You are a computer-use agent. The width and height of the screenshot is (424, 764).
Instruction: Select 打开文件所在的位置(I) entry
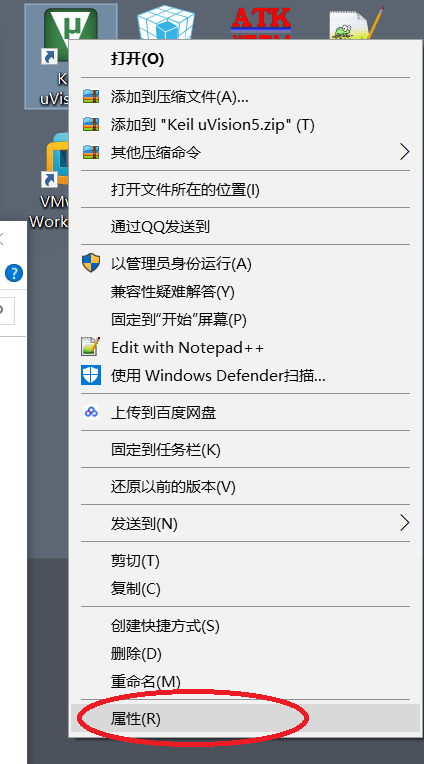[x=245, y=189]
